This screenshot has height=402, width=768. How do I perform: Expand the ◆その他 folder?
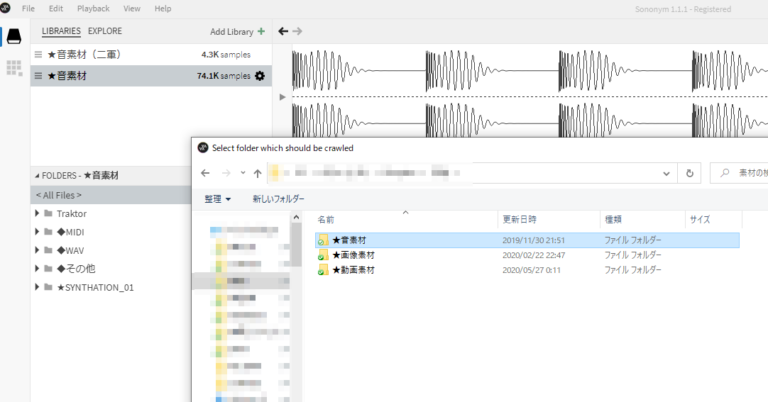(37, 268)
